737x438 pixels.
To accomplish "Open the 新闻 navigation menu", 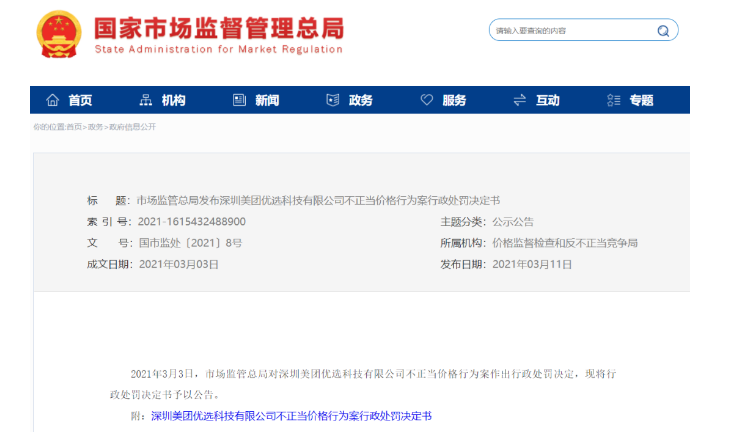I will coord(267,100).
